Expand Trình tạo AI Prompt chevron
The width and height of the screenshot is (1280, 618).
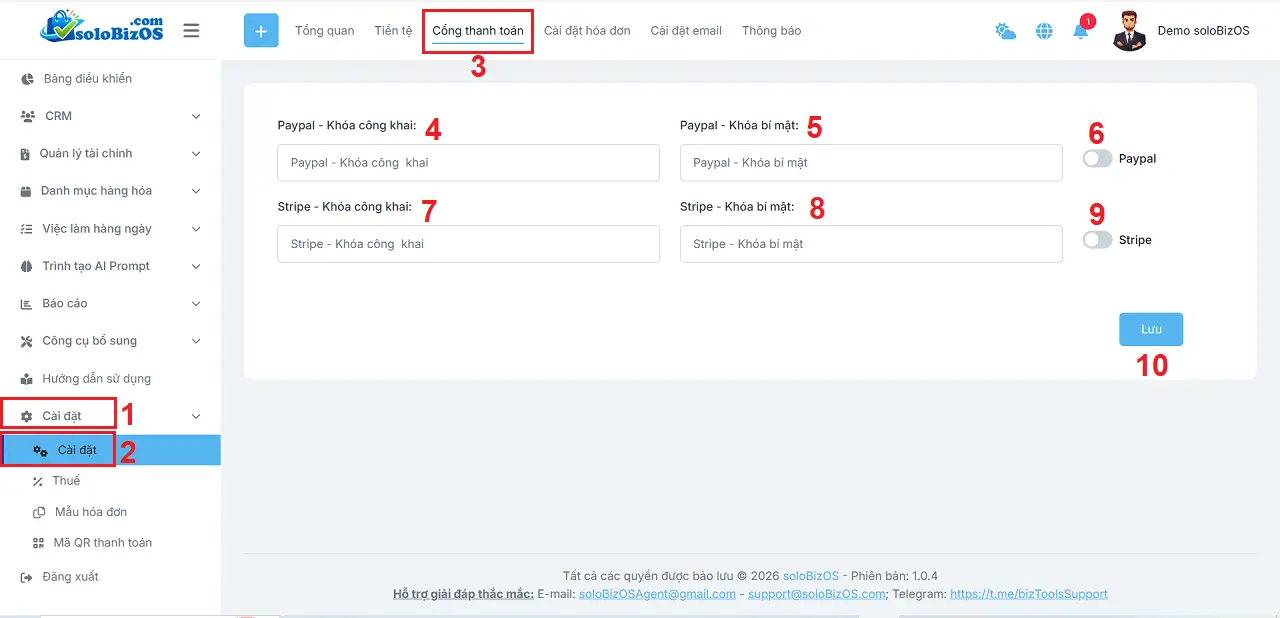(x=196, y=266)
